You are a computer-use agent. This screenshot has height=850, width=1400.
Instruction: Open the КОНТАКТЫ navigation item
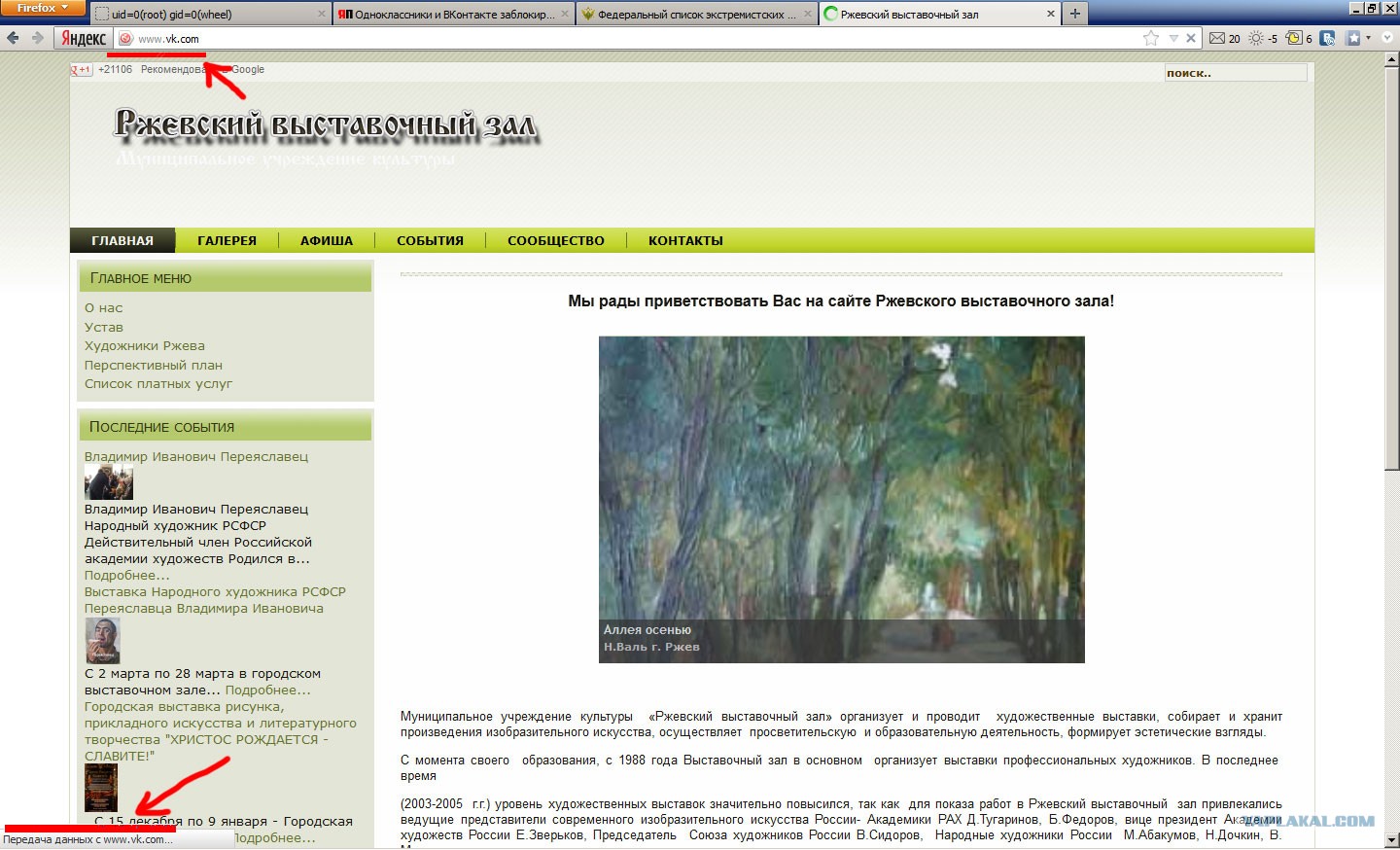685,240
